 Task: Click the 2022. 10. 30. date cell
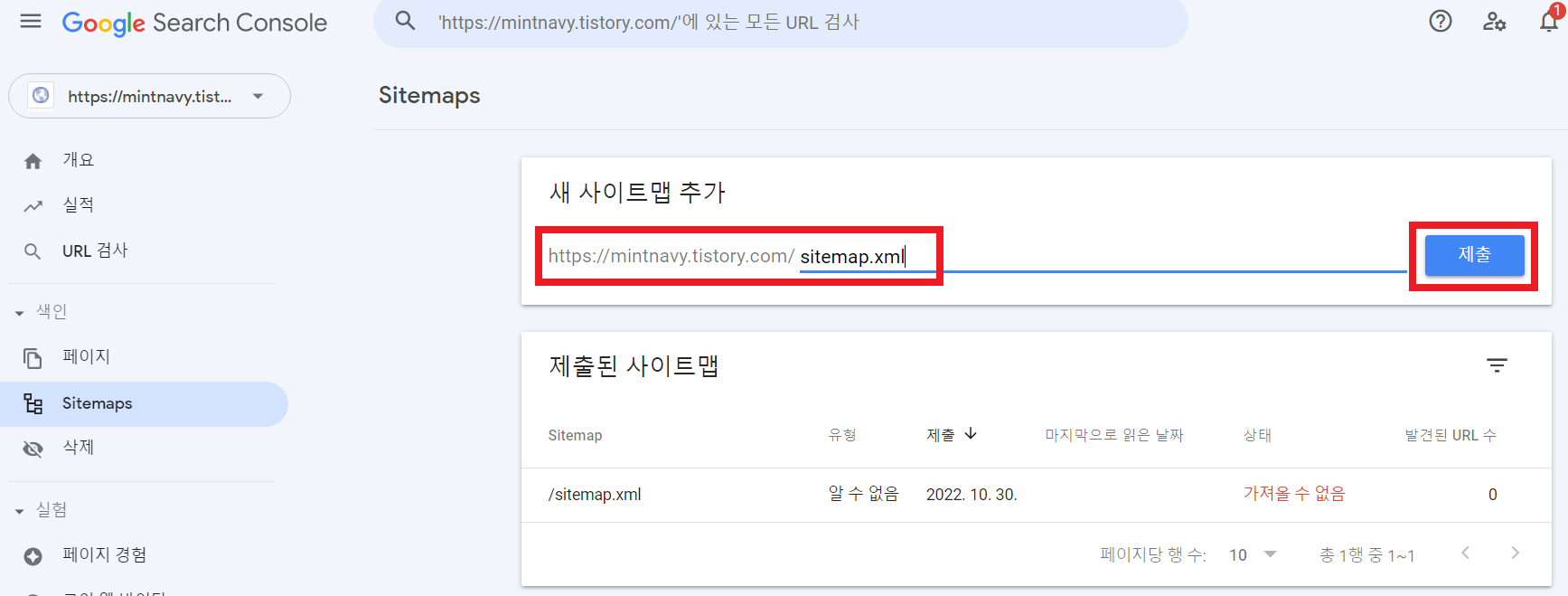[972, 495]
